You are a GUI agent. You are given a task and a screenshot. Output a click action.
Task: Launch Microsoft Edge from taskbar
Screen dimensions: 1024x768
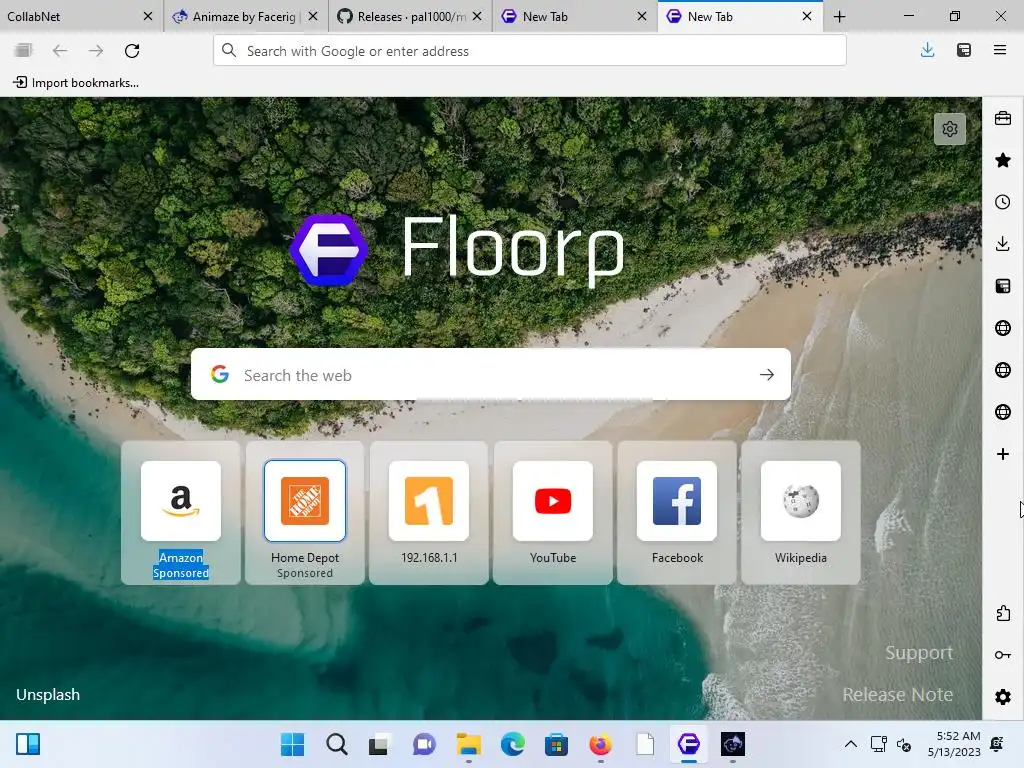[513, 744]
